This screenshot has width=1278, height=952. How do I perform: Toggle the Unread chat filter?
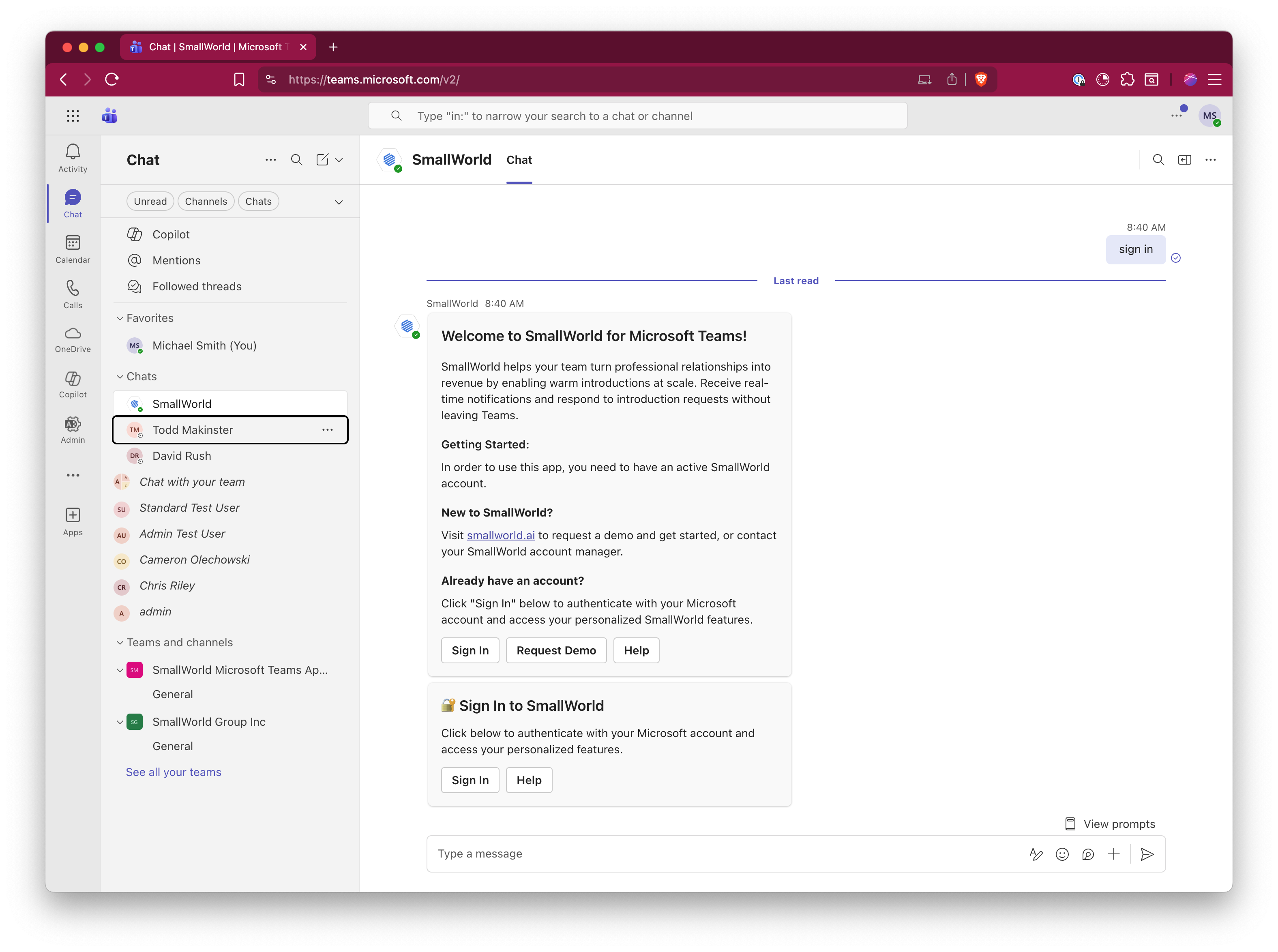point(150,201)
